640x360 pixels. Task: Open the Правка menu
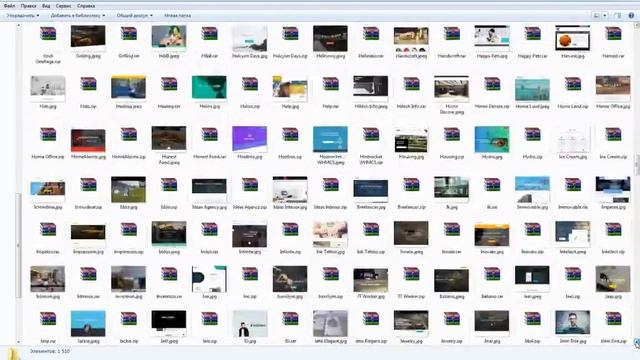29,6
